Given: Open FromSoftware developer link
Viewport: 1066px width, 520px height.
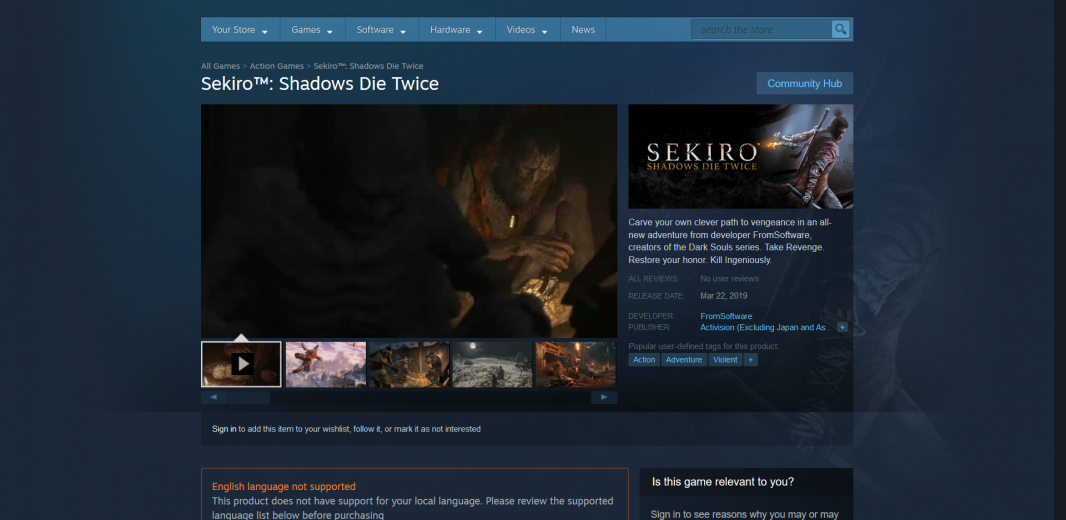Looking at the screenshot, I should tap(726, 316).
